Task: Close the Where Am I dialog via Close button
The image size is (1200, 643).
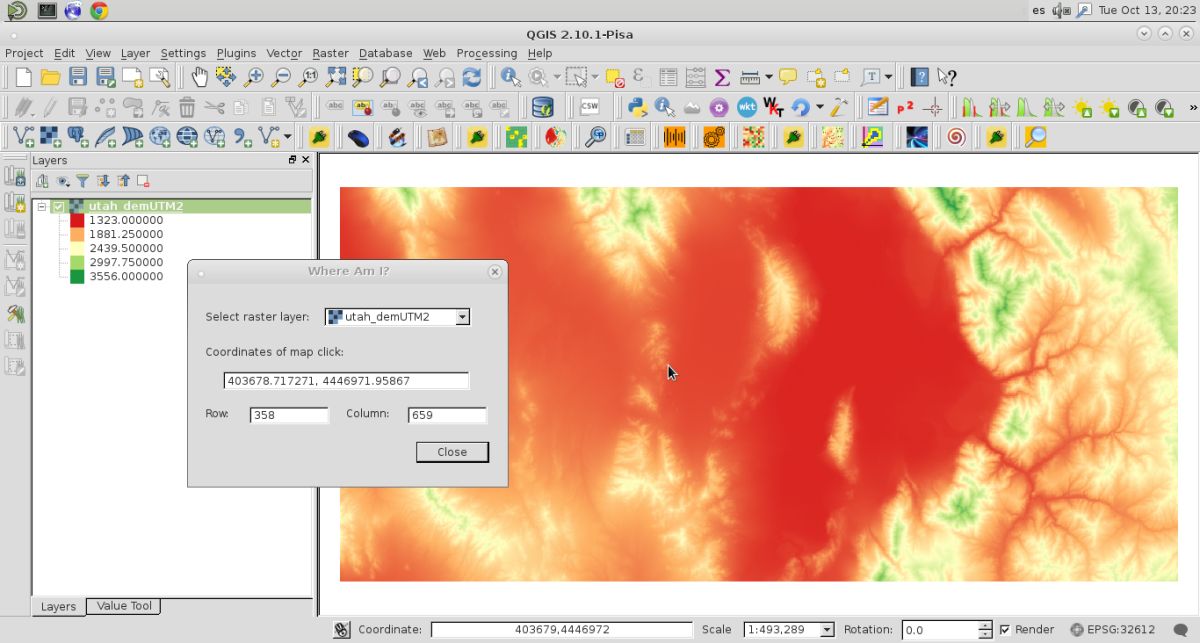Action: pyautogui.click(x=452, y=452)
